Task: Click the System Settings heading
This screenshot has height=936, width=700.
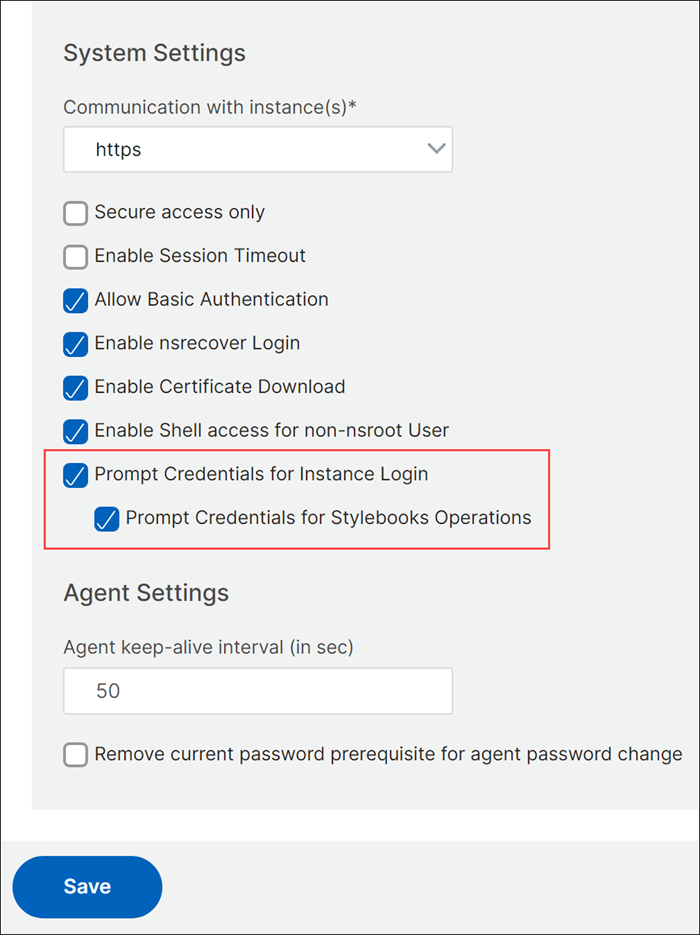Action: click(x=155, y=53)
